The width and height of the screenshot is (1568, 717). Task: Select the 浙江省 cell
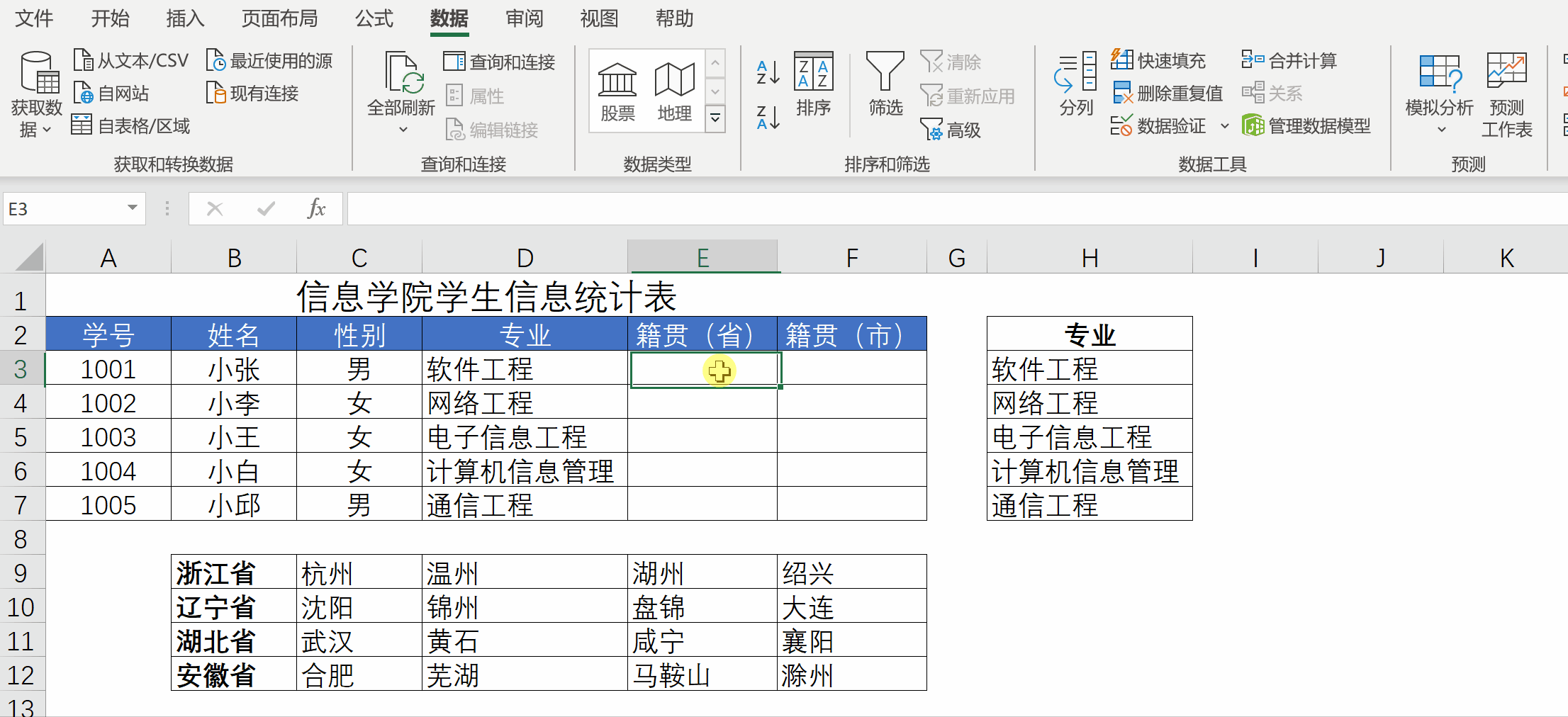pyautogui.click(x=234, y=572)
